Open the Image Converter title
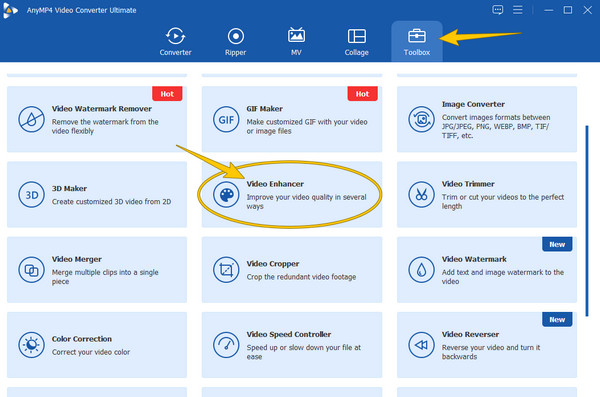The height and width of the screenshot is (397, 600). 473,104
